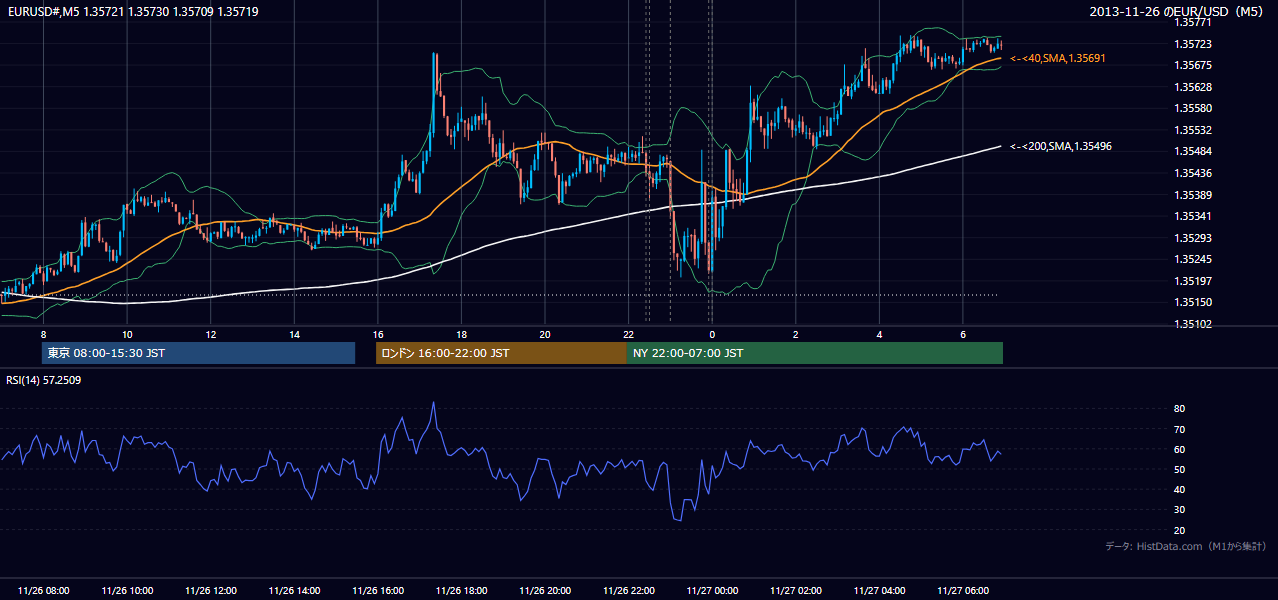Click bottom time label 11/26 22:00
The image size is (1278, 600).
628,591
